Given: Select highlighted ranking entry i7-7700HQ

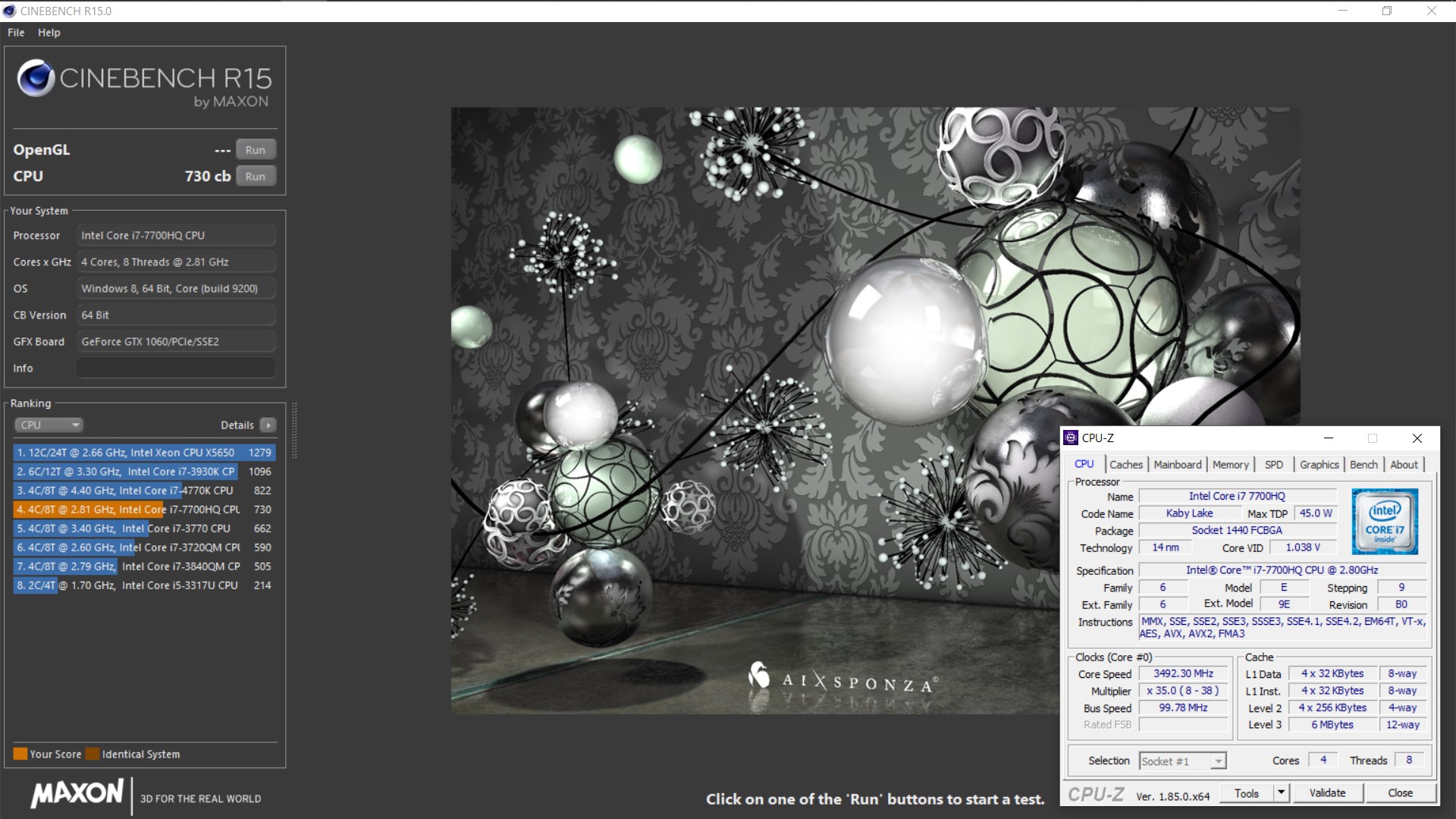Looking at the screenshot, I should (144, 510).
